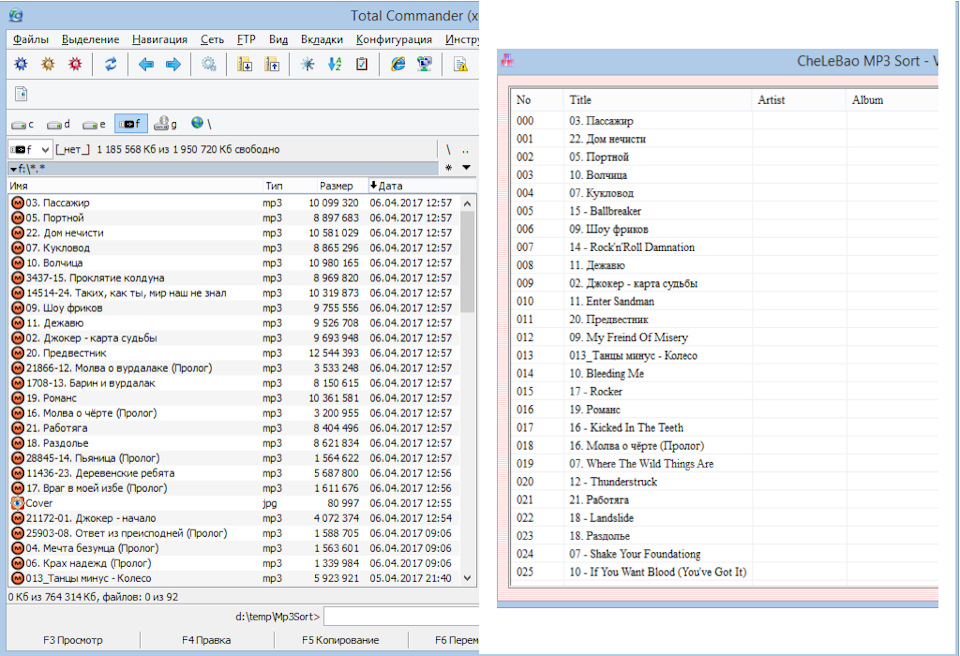Click the command line input field
This screenshot has height=656, width=960.
coord(401,616)
